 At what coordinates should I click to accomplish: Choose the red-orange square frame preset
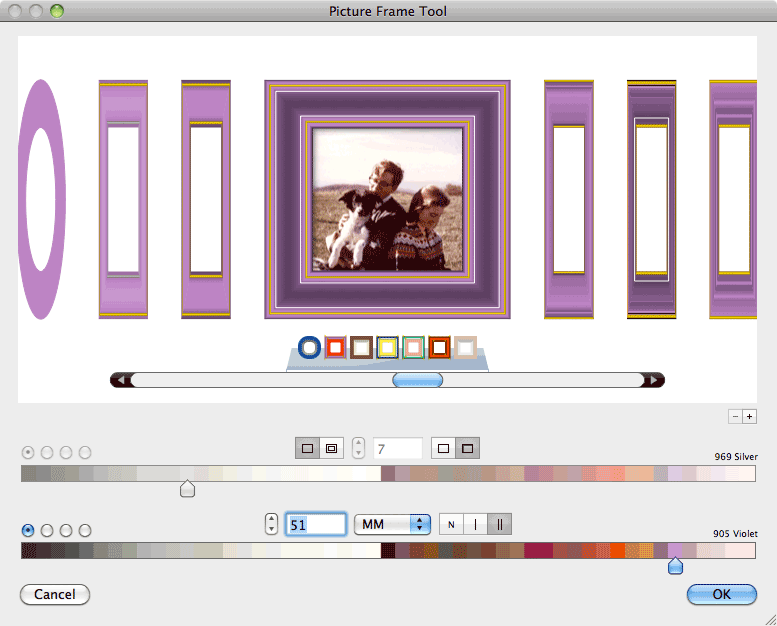336,347
